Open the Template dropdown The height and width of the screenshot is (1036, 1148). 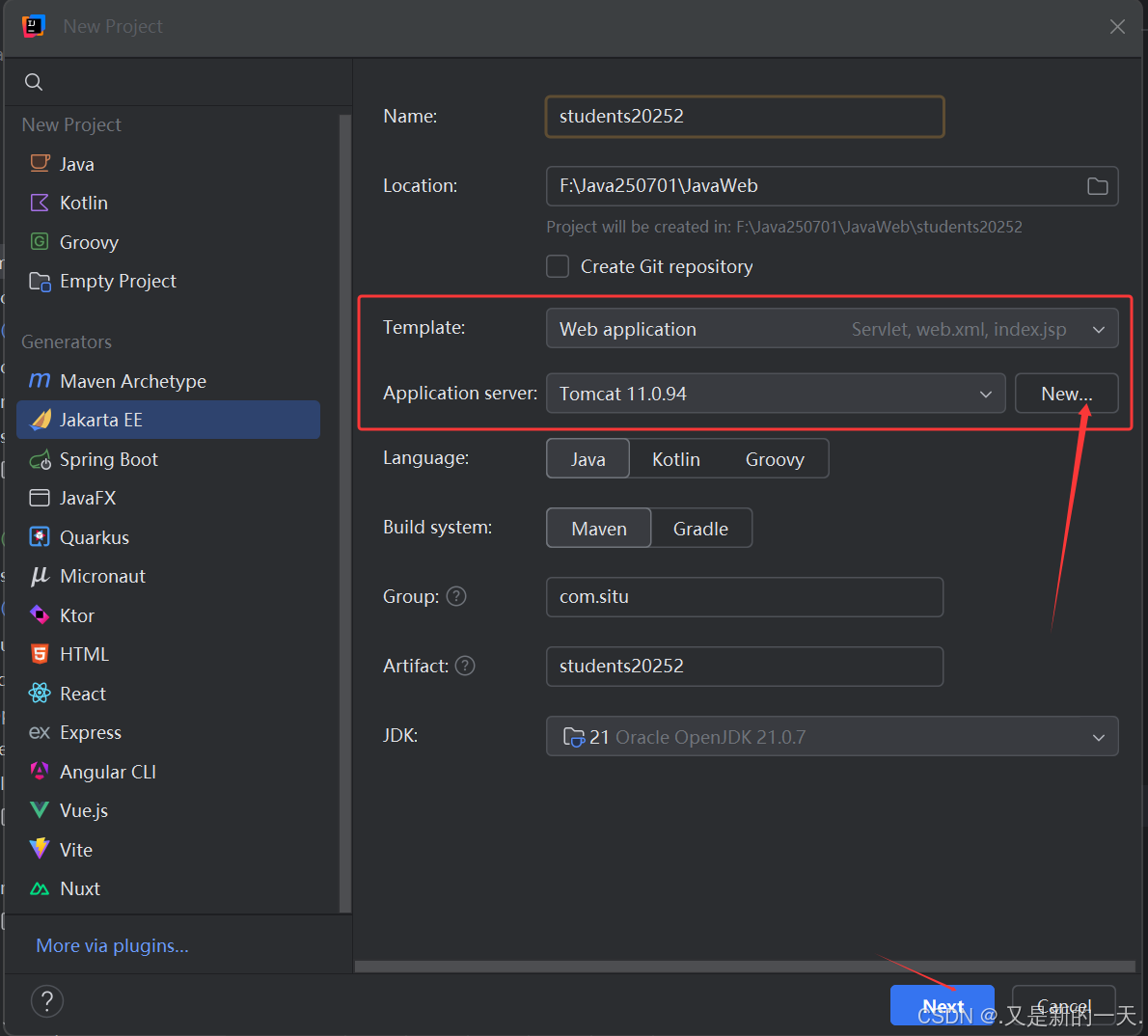[x=832, y=329]
